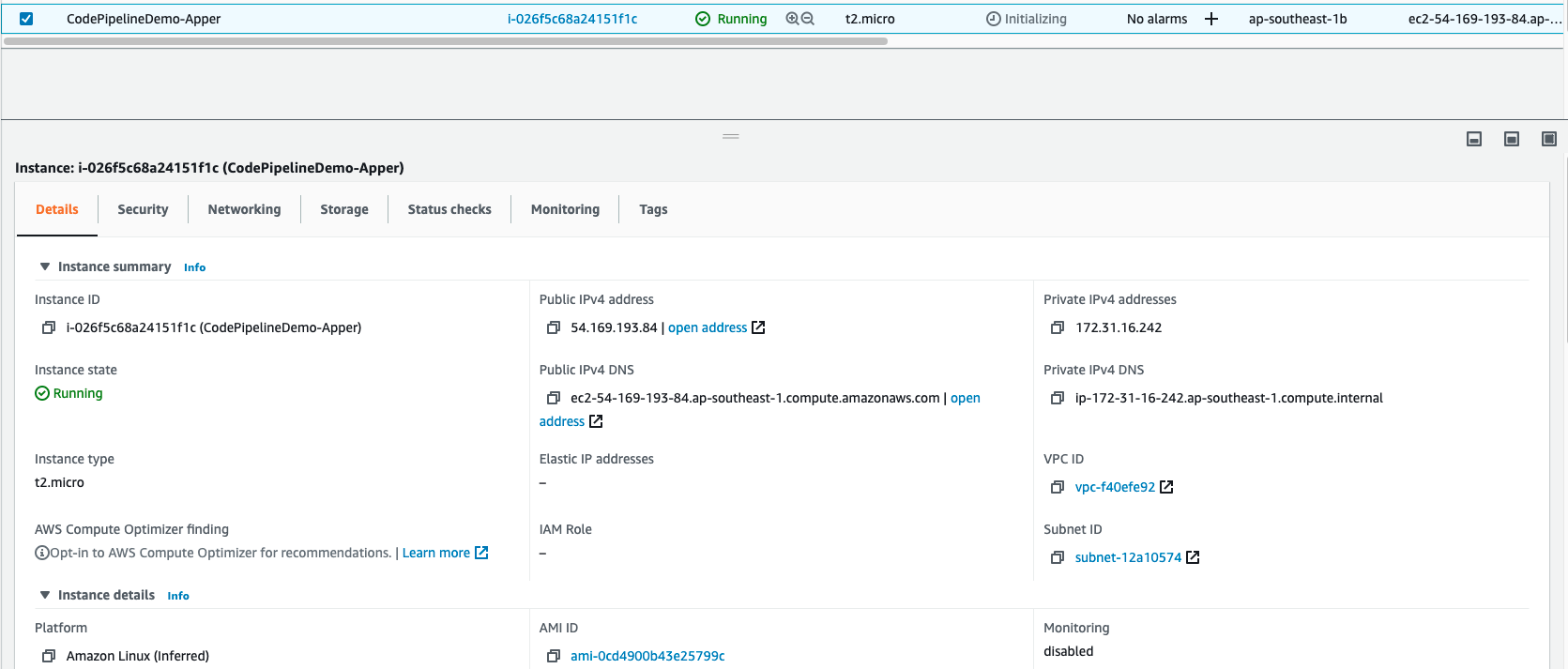This screenshot has height=669, width=1568.
Task: Open the subnet-12a10574 link
Action: (1128, 557)
